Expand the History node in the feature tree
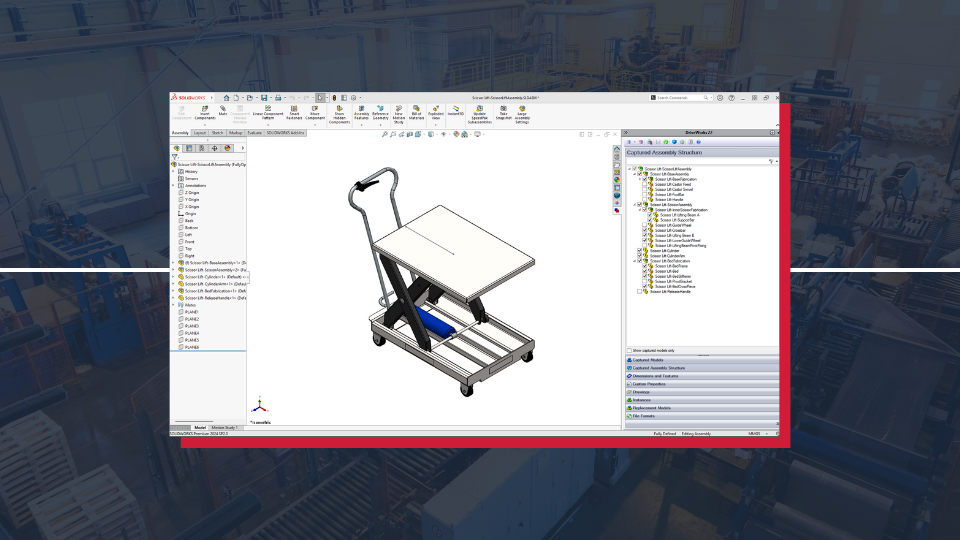 [x=173, y=171]
